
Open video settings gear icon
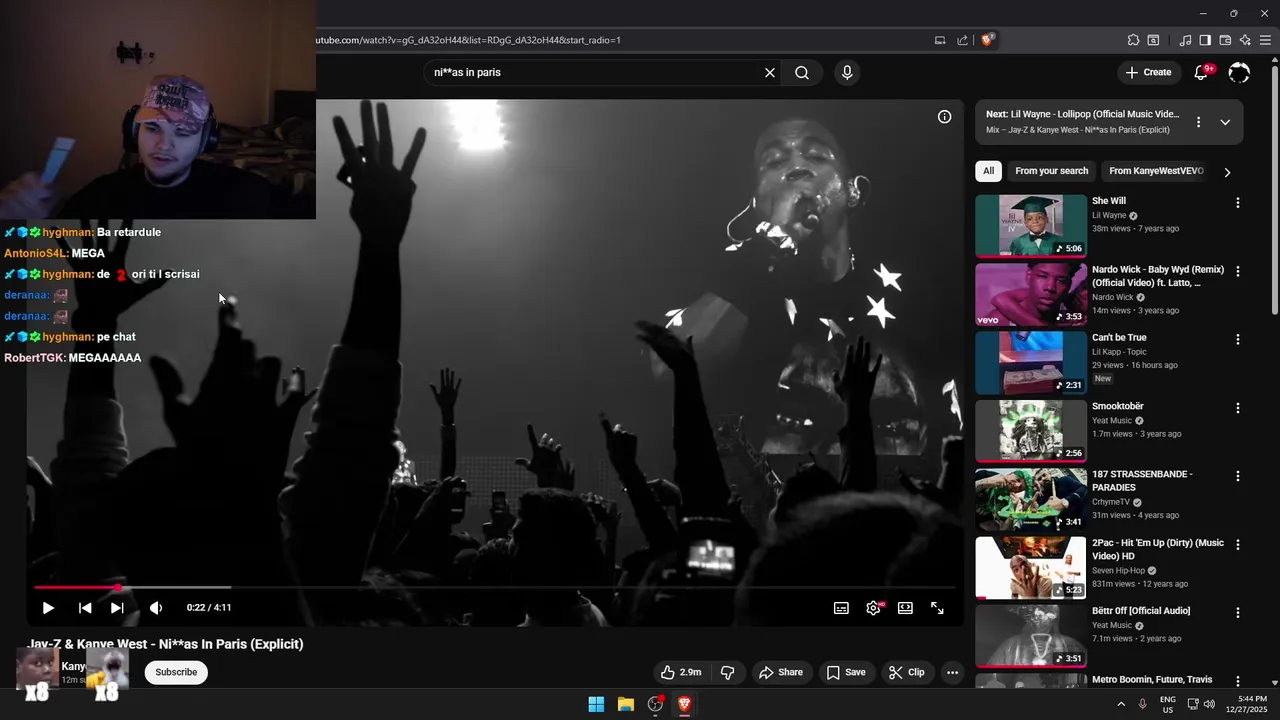pos(874,608)
